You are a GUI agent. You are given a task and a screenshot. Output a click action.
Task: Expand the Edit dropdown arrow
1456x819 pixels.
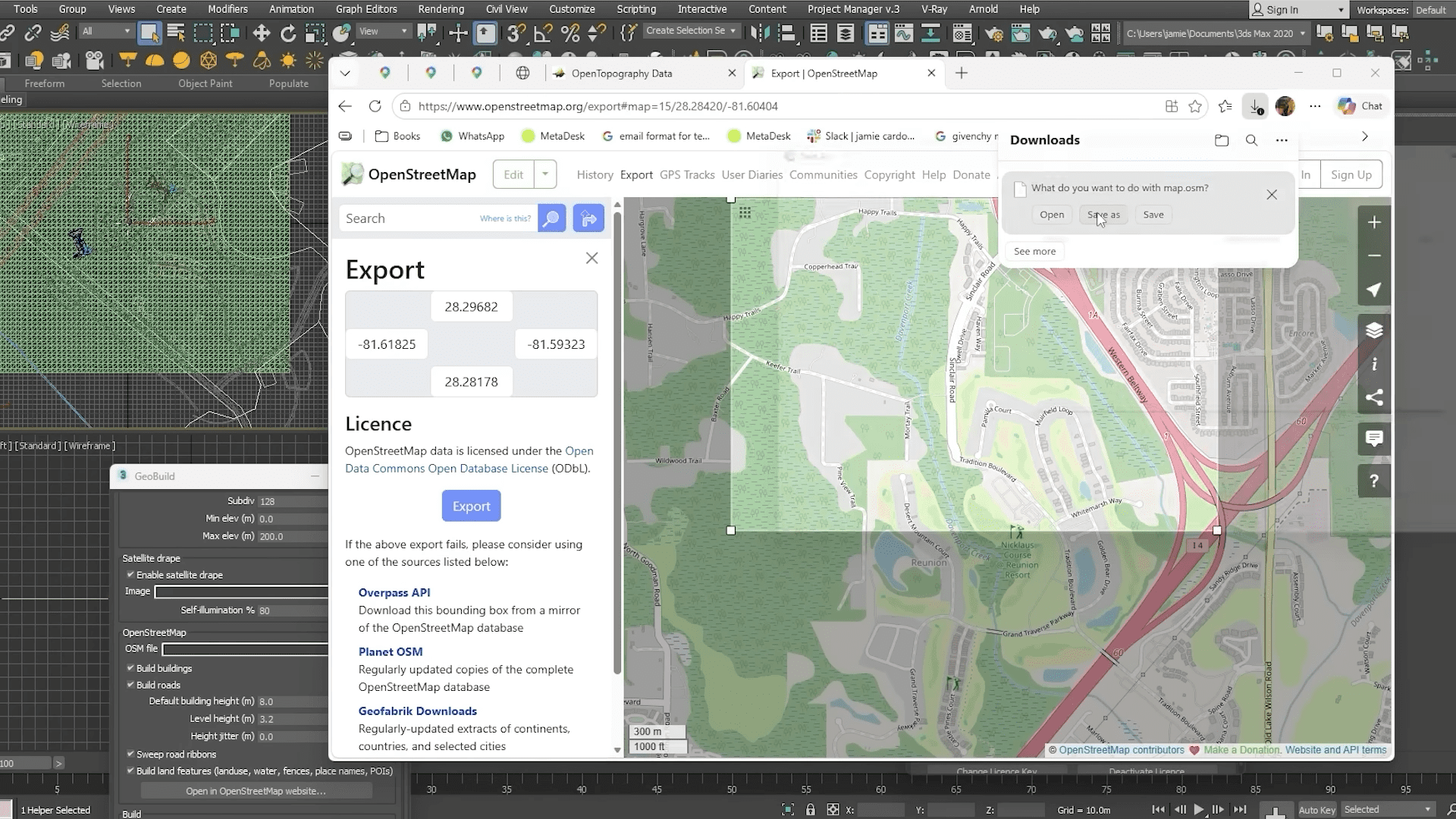tap(545, 174)
